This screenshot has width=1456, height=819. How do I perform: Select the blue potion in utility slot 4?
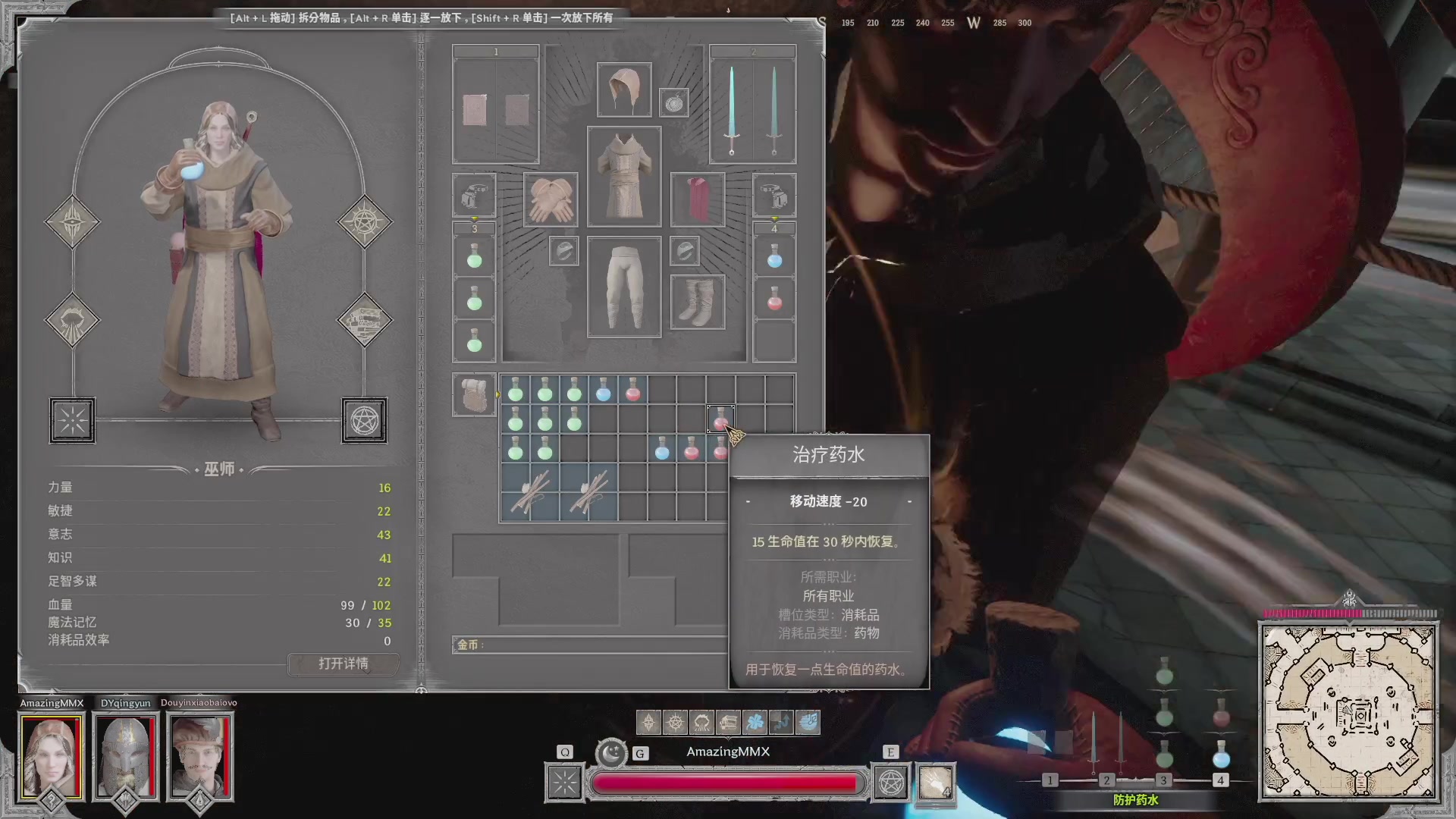(x=774, y=256)
